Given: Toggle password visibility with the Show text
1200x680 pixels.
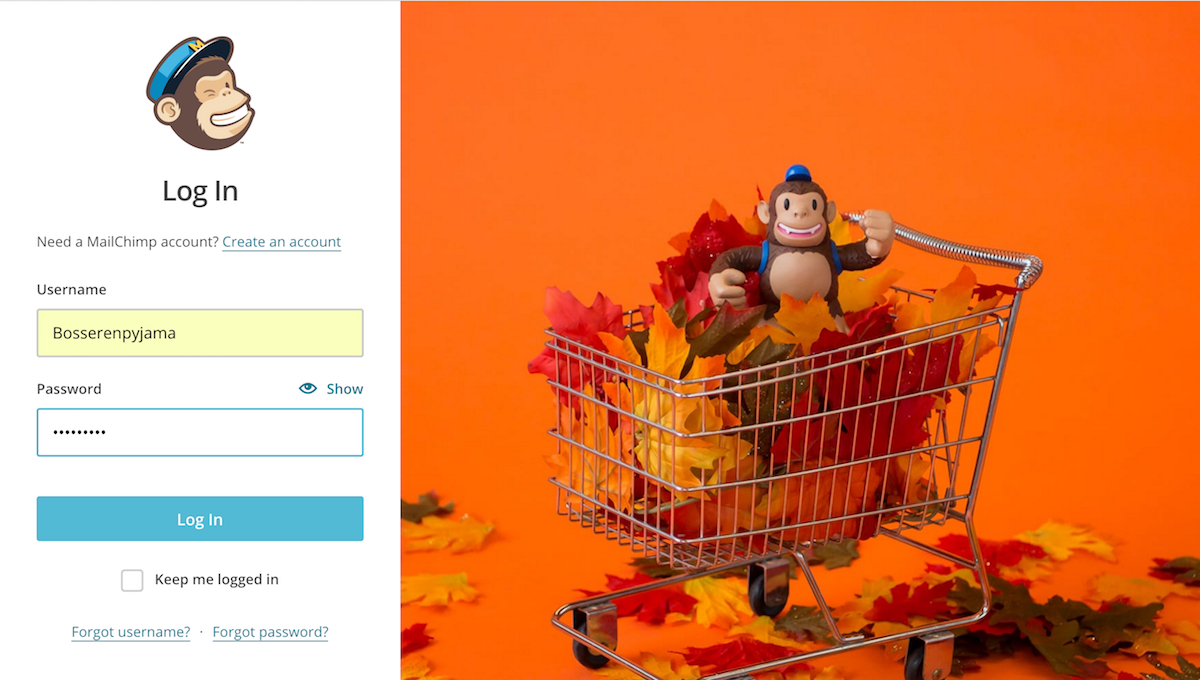Looking at the screenshot, I should pos(345,389).
